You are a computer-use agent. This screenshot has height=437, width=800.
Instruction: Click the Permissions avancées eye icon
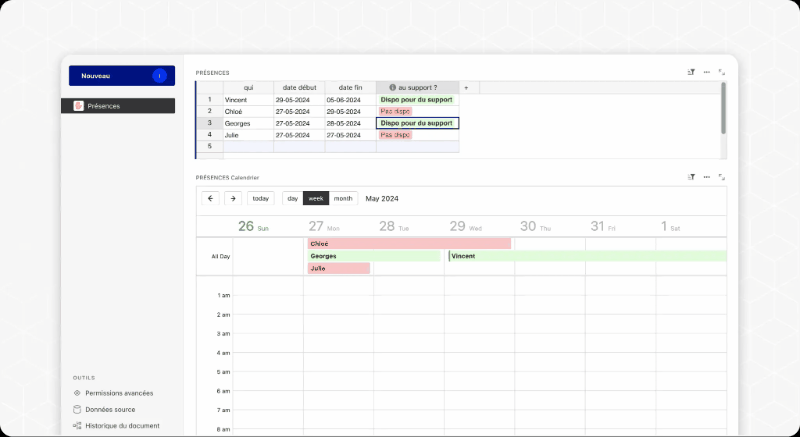77,393
